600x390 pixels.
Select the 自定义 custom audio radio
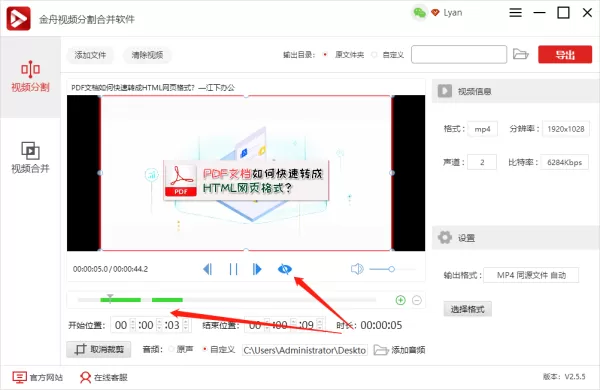[x=205, y=349]
